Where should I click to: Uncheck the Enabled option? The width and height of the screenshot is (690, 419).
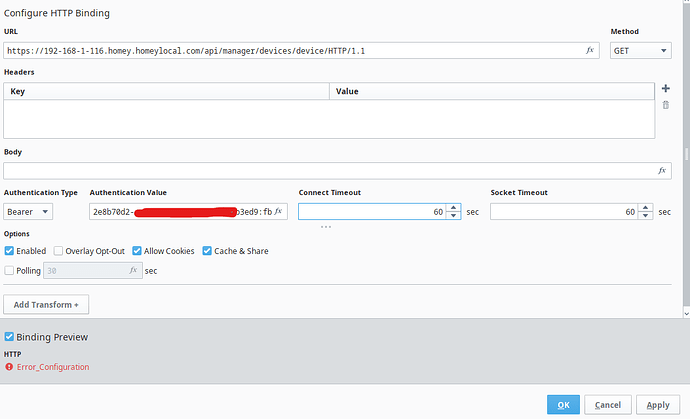coord(9,251)
